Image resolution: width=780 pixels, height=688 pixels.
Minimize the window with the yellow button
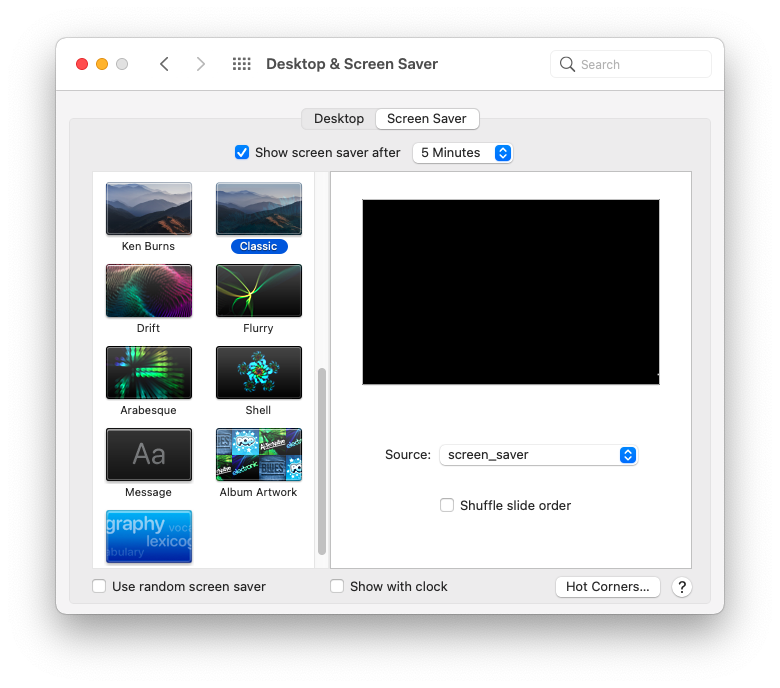click(102, 64)
